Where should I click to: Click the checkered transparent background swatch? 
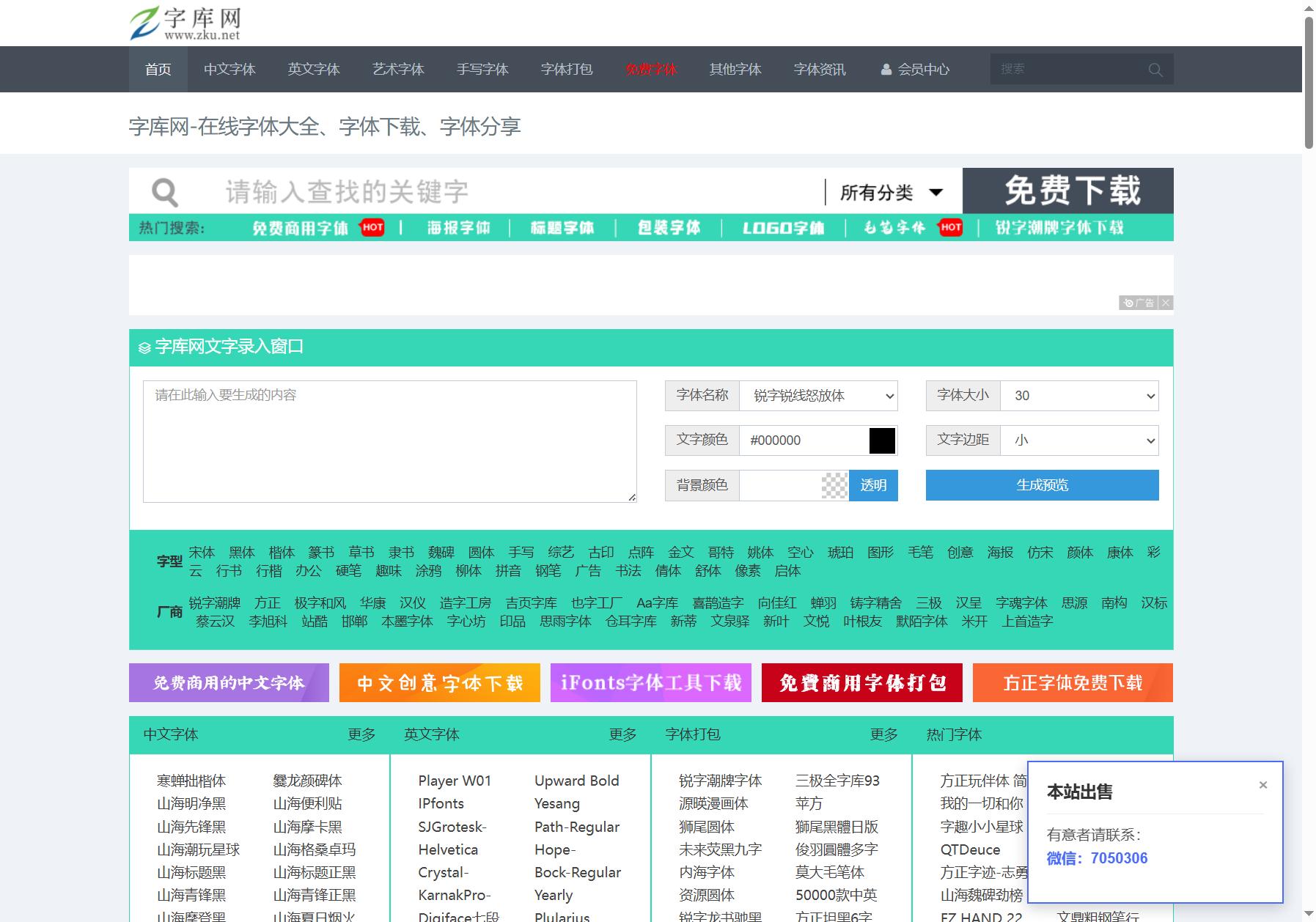click(834, 485)
